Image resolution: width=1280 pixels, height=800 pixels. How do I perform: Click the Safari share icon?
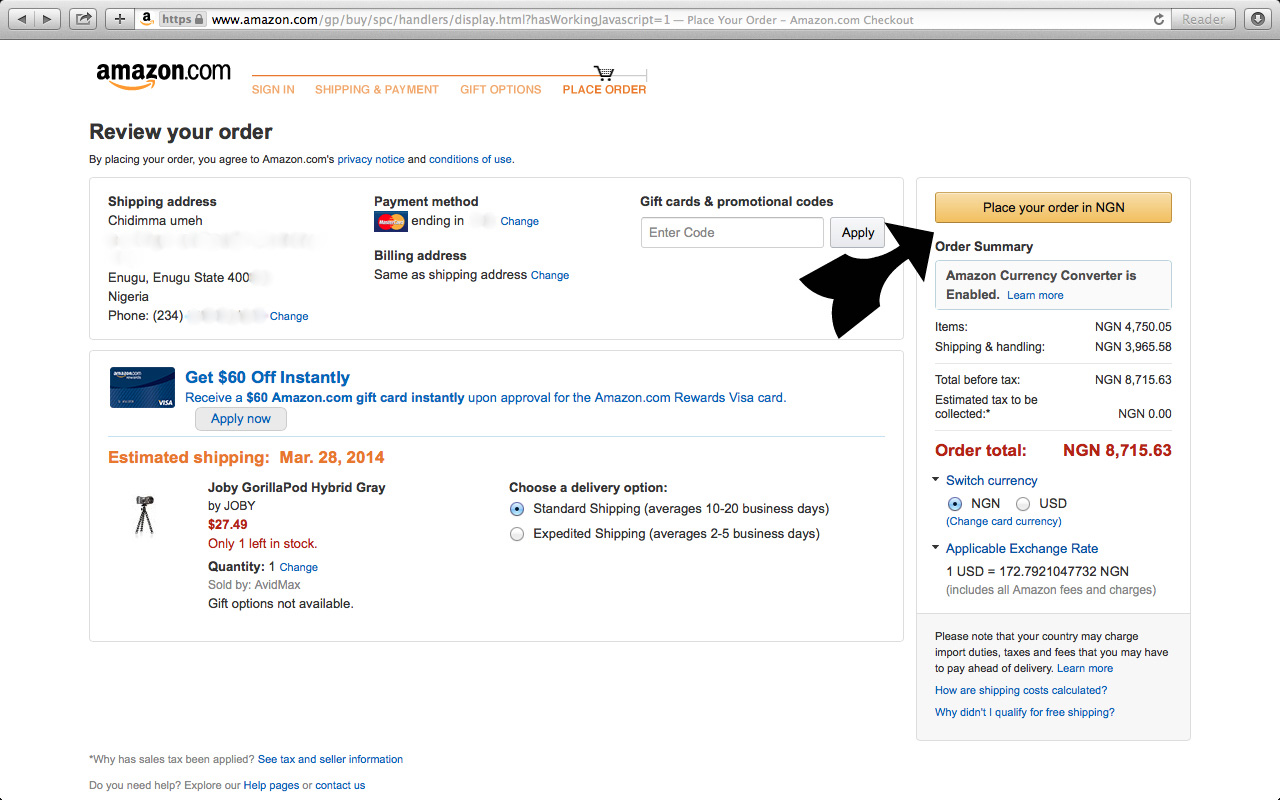coord(84,19)
